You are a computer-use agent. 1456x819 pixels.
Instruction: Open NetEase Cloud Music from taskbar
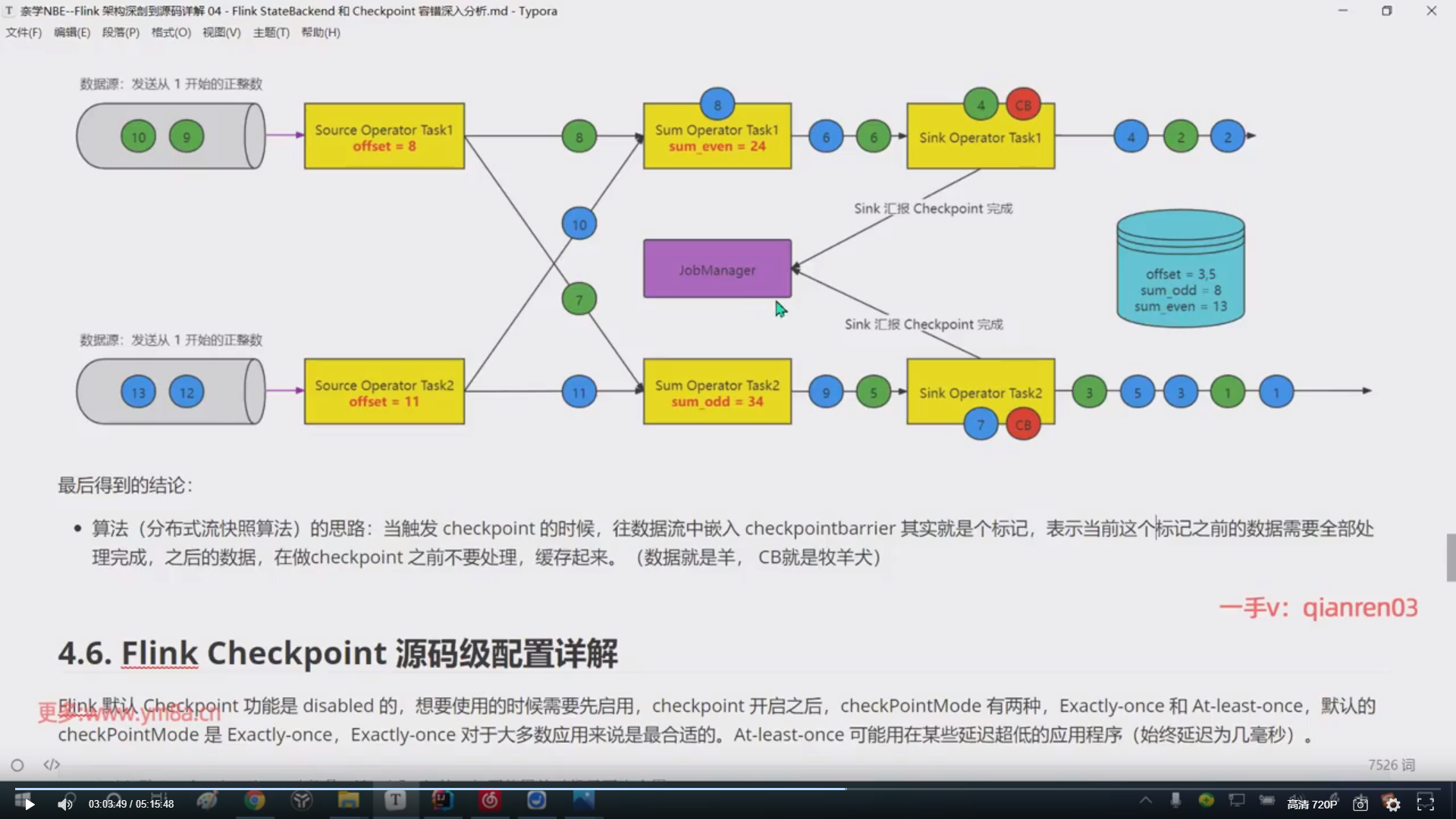coord(489,802)
